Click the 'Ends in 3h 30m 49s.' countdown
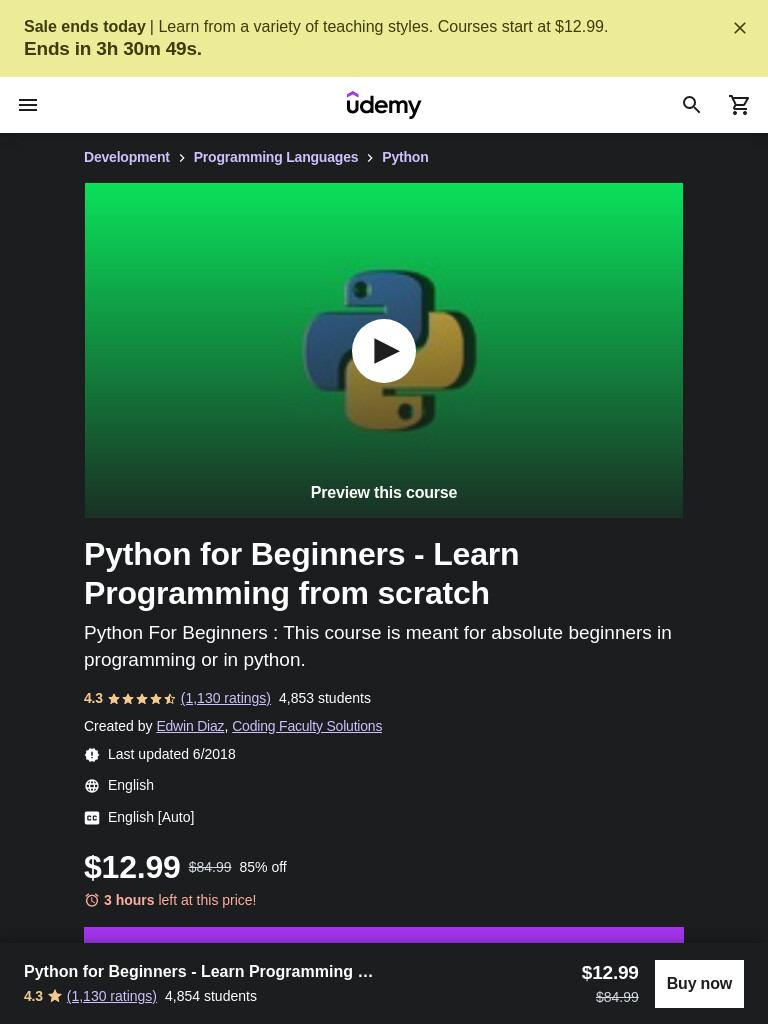 coord(113,49)
